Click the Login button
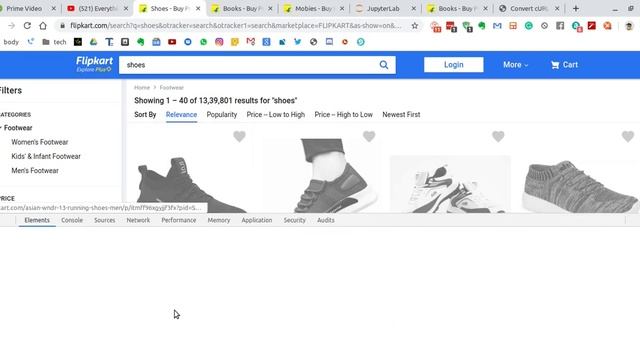The height and width of the screenshot is (360, 640). (453, 65)
